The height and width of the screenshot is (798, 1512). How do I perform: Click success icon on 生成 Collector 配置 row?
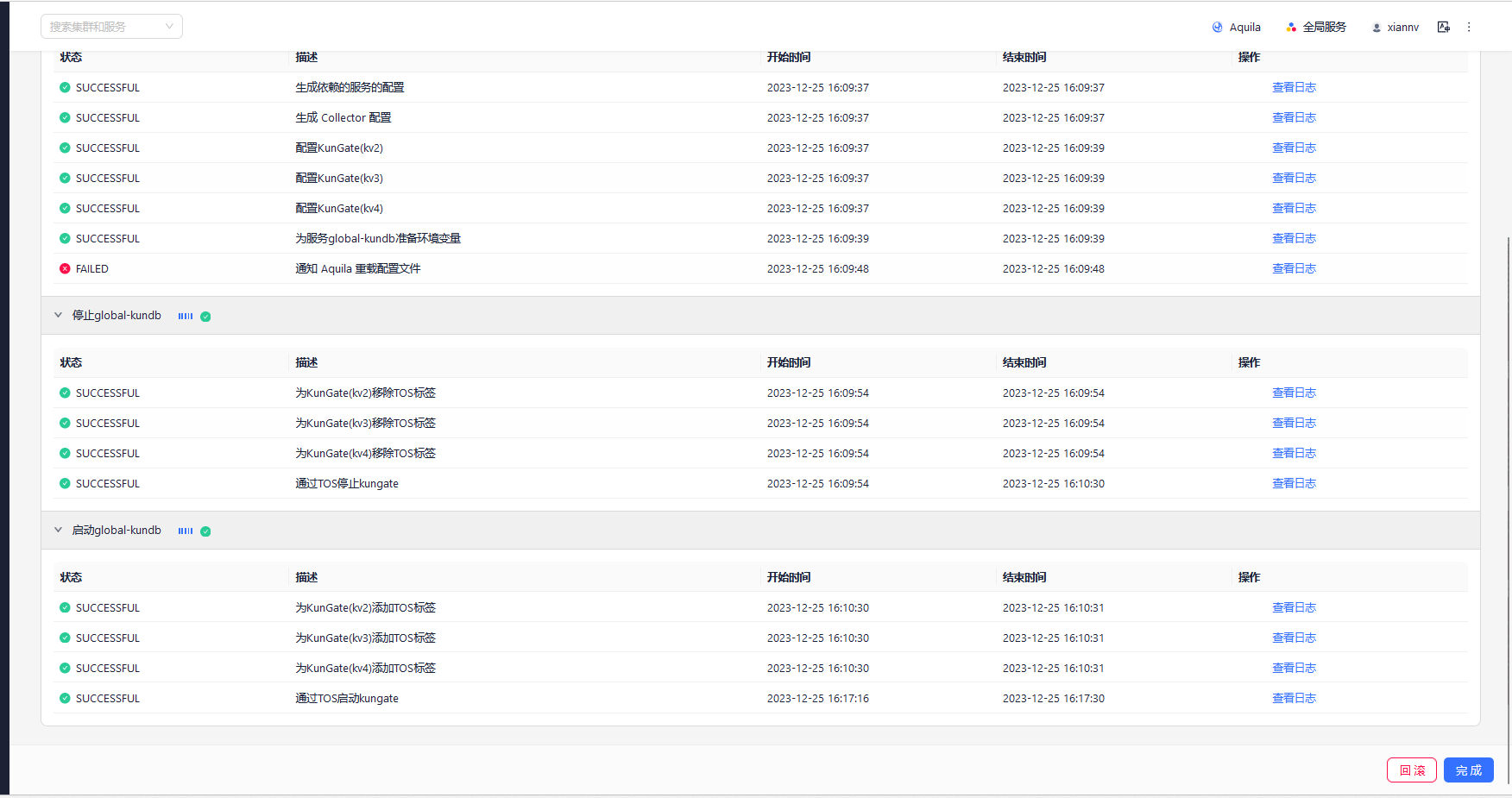click(x=65, y=117)
